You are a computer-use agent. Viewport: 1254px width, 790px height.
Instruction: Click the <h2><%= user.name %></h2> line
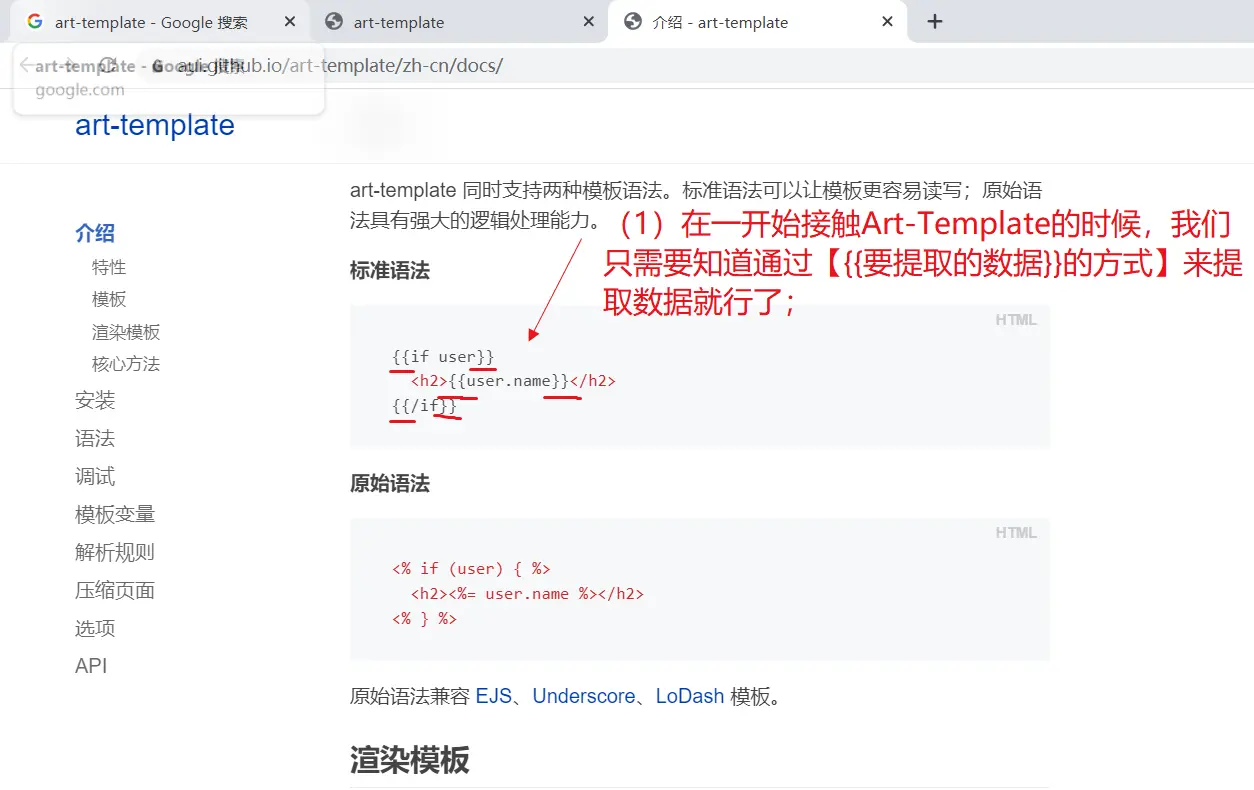(x=527, y=594)
